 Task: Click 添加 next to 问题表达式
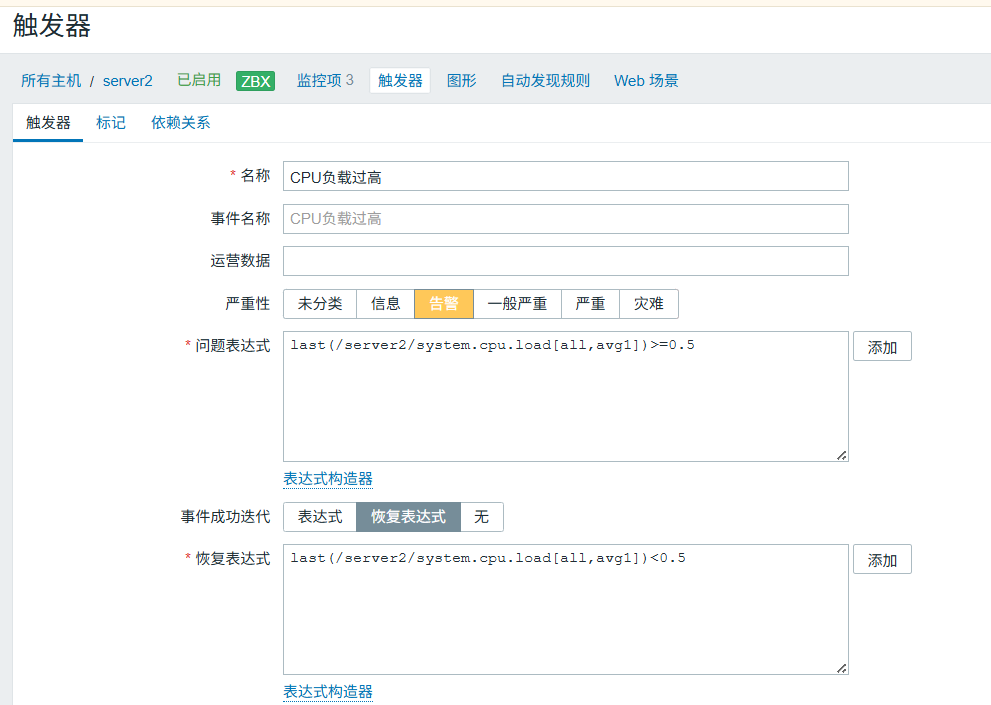click(x=882, y=346)
